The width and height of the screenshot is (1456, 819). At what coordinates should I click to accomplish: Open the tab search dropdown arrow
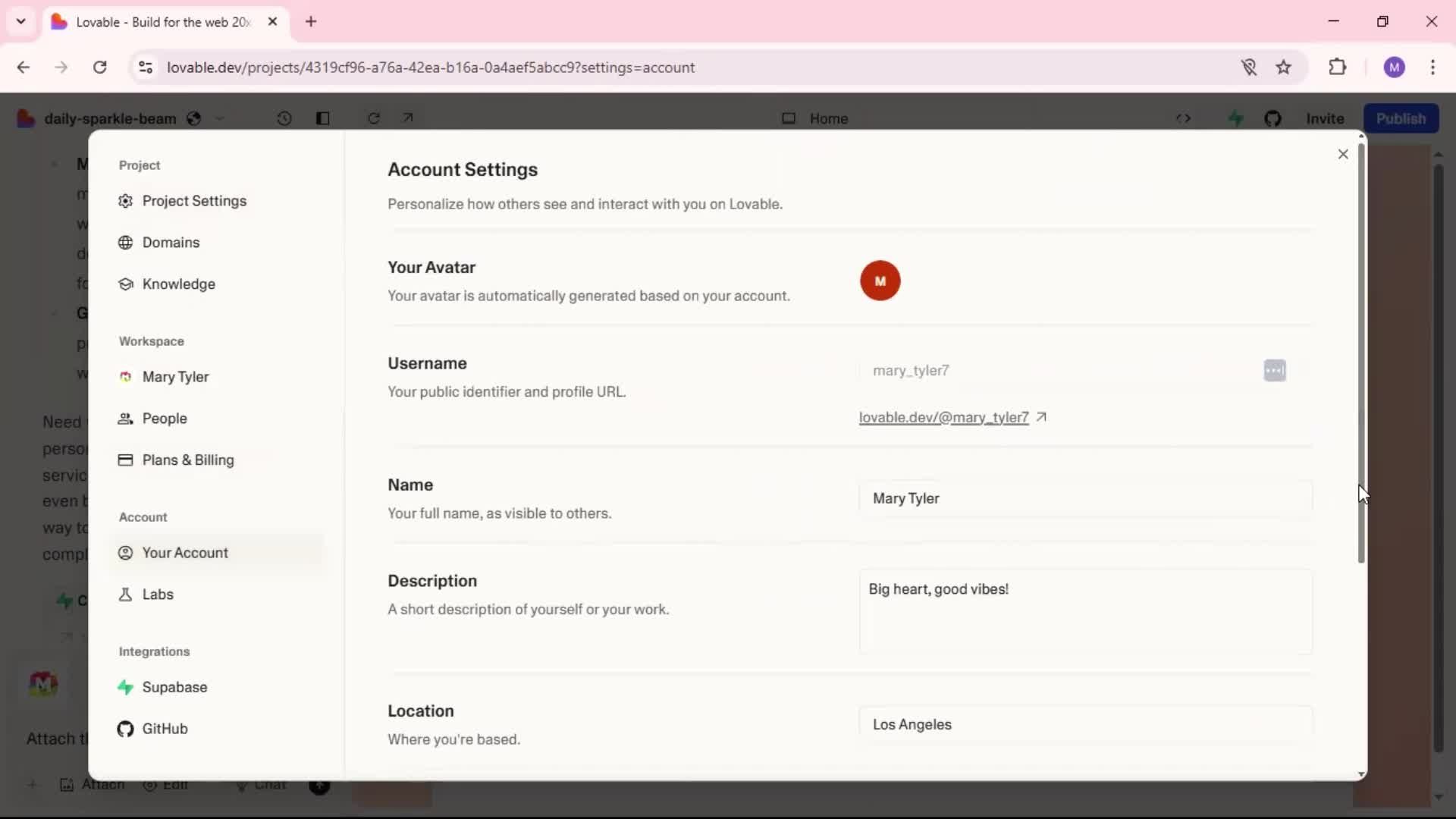click(20, 21)
